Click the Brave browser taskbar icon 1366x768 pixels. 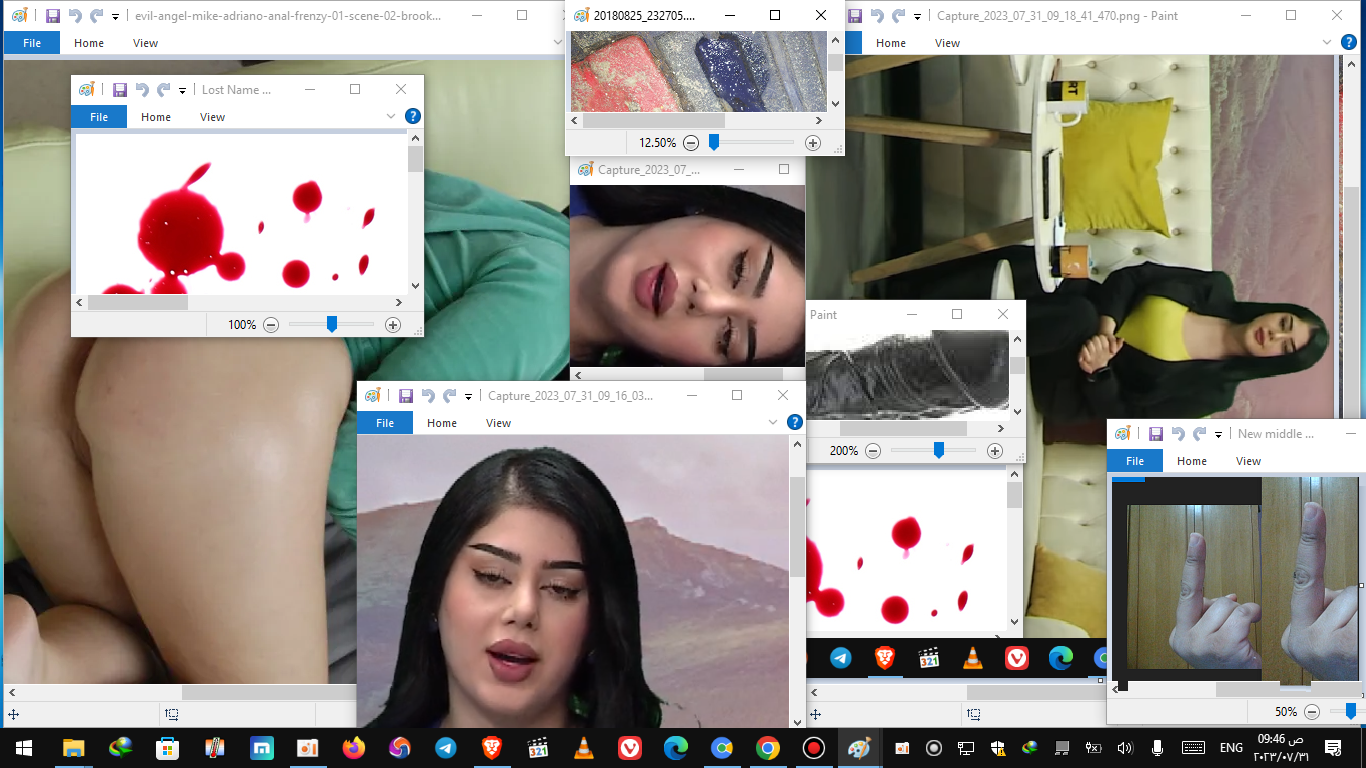click(x=491, y=748)
